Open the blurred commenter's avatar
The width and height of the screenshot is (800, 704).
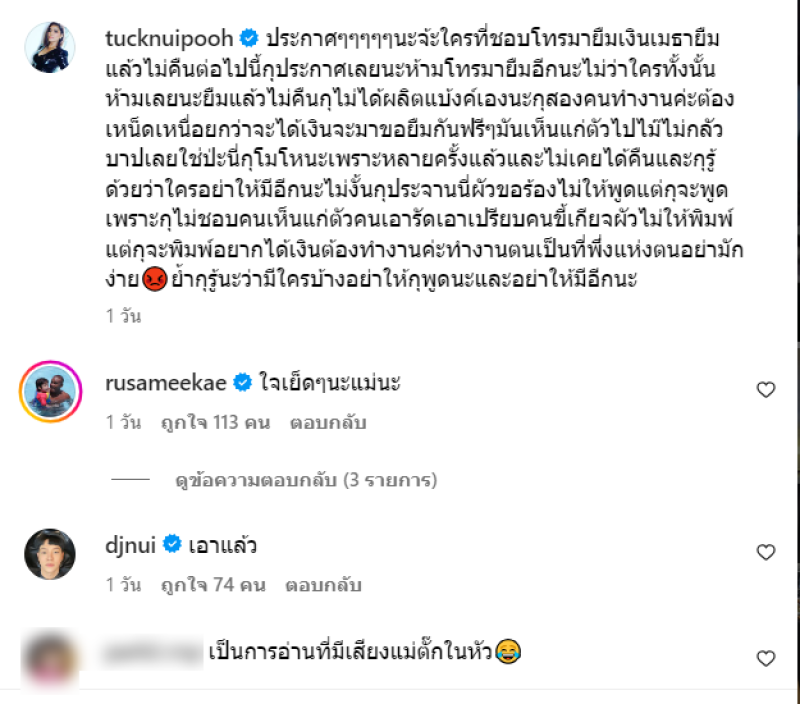click(x=50, y=658)
